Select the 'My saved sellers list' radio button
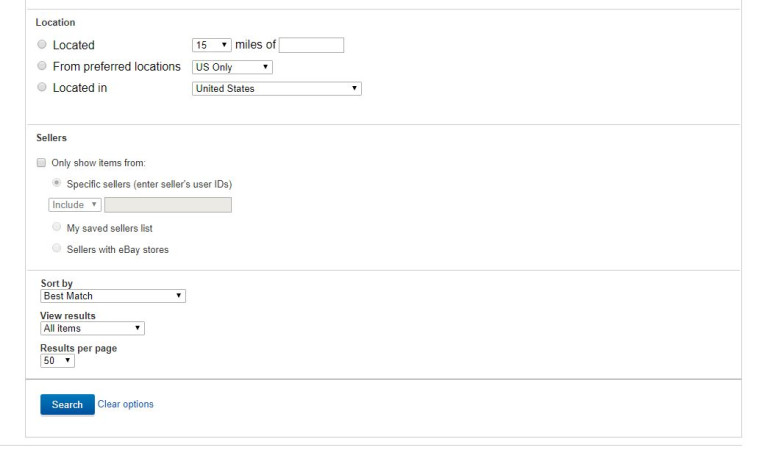The height and width of the screenshot is (453, 758). pyautogui.click(x=57, y=228)
